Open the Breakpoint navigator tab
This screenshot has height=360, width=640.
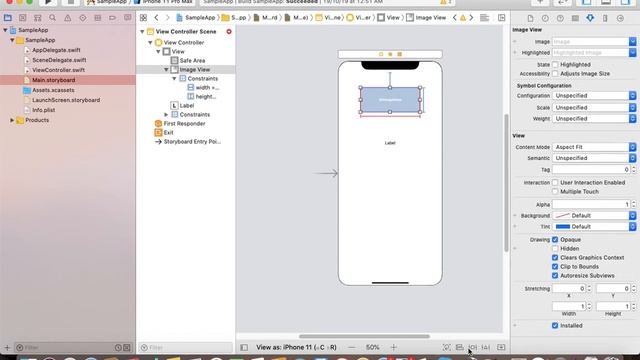coord(112,18)
